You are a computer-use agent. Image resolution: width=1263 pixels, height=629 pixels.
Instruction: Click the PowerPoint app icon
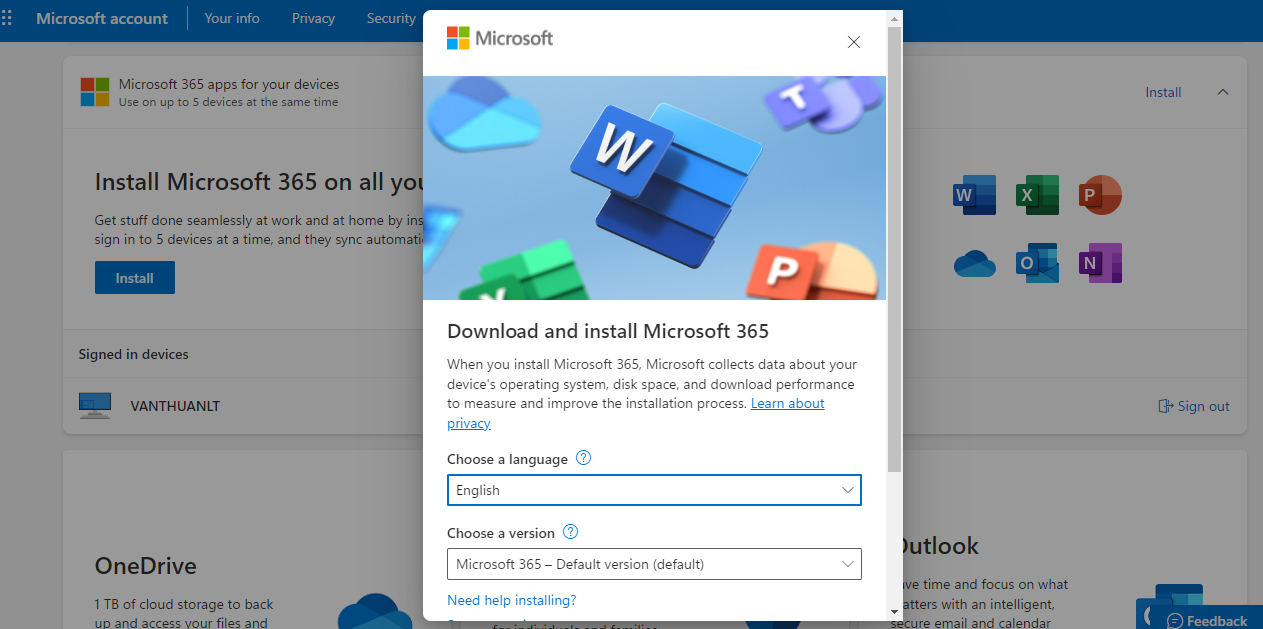(1100, 195)
